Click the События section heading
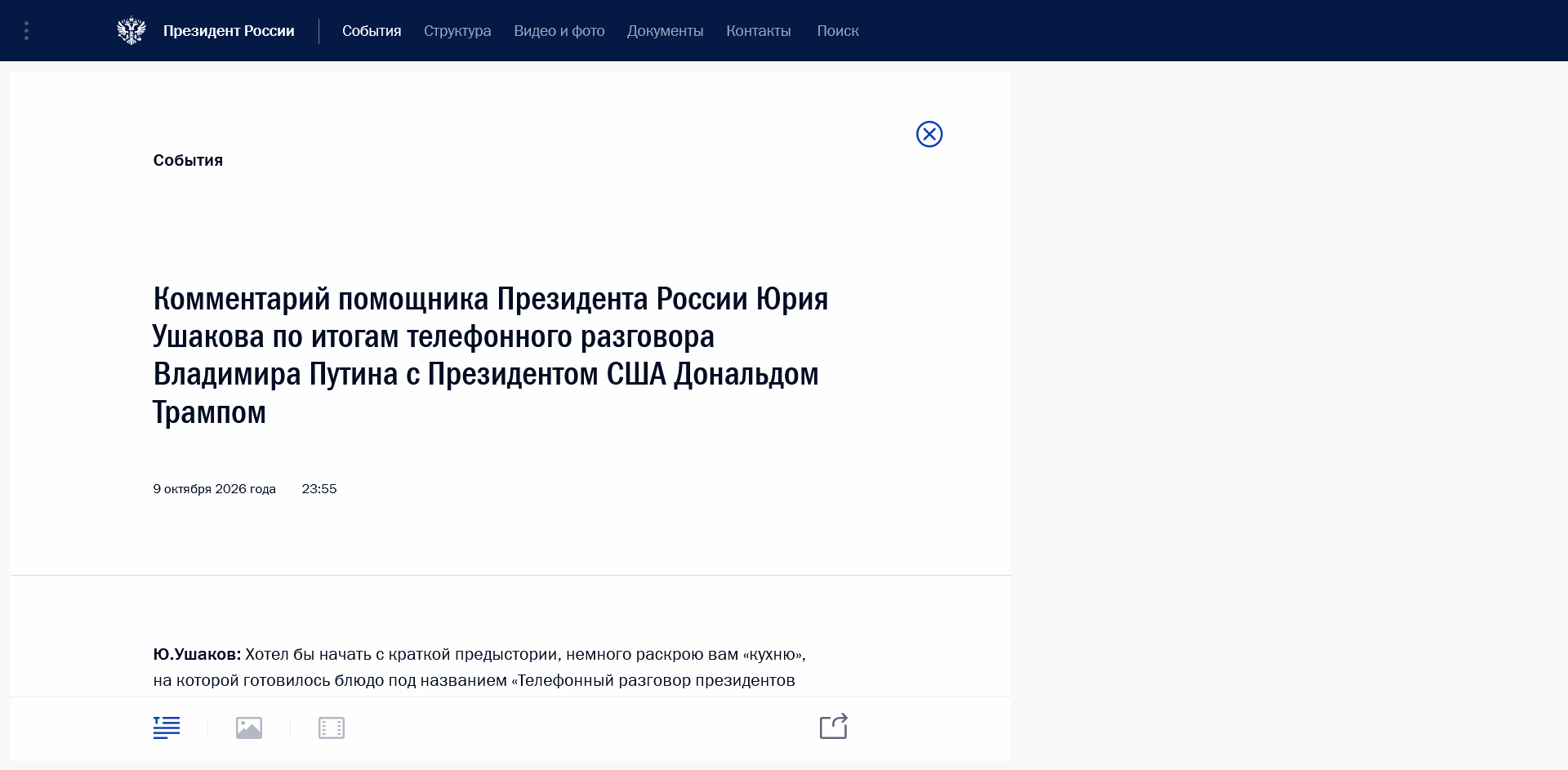 (x=188, y=160)
